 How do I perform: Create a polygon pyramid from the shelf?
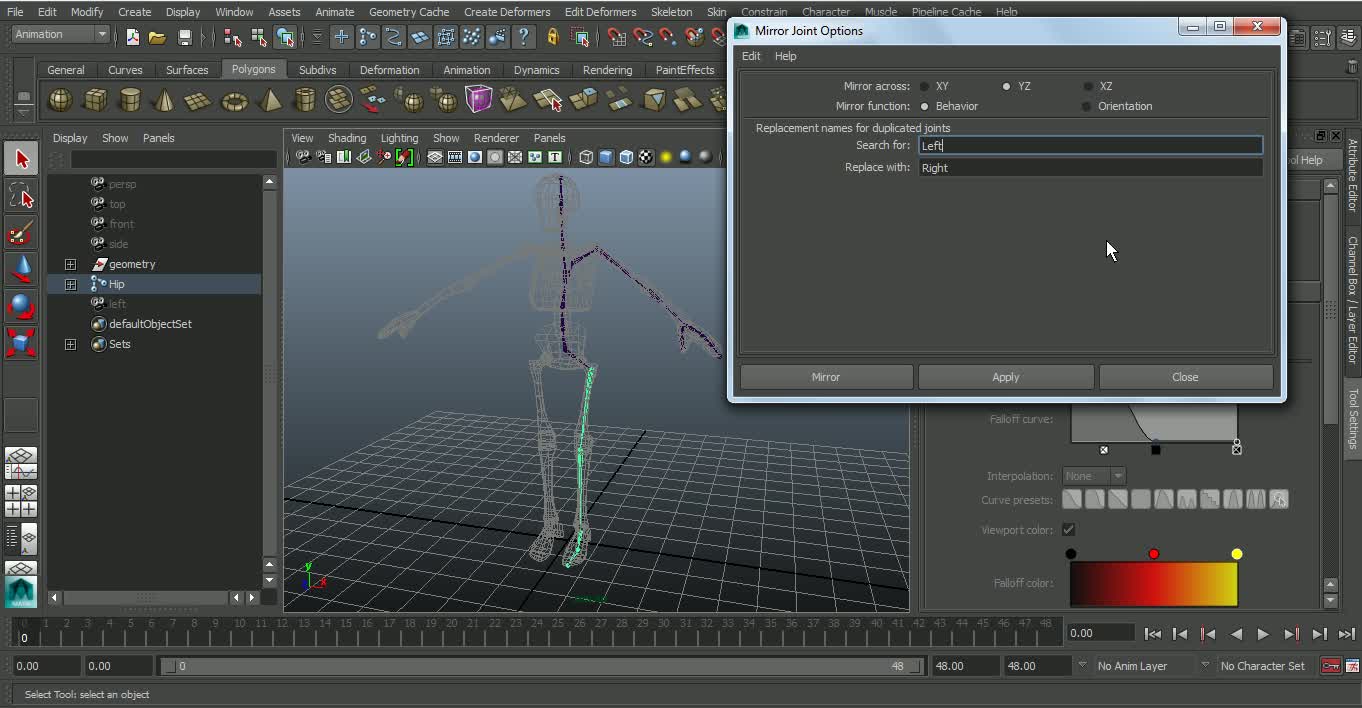point(270,100)
